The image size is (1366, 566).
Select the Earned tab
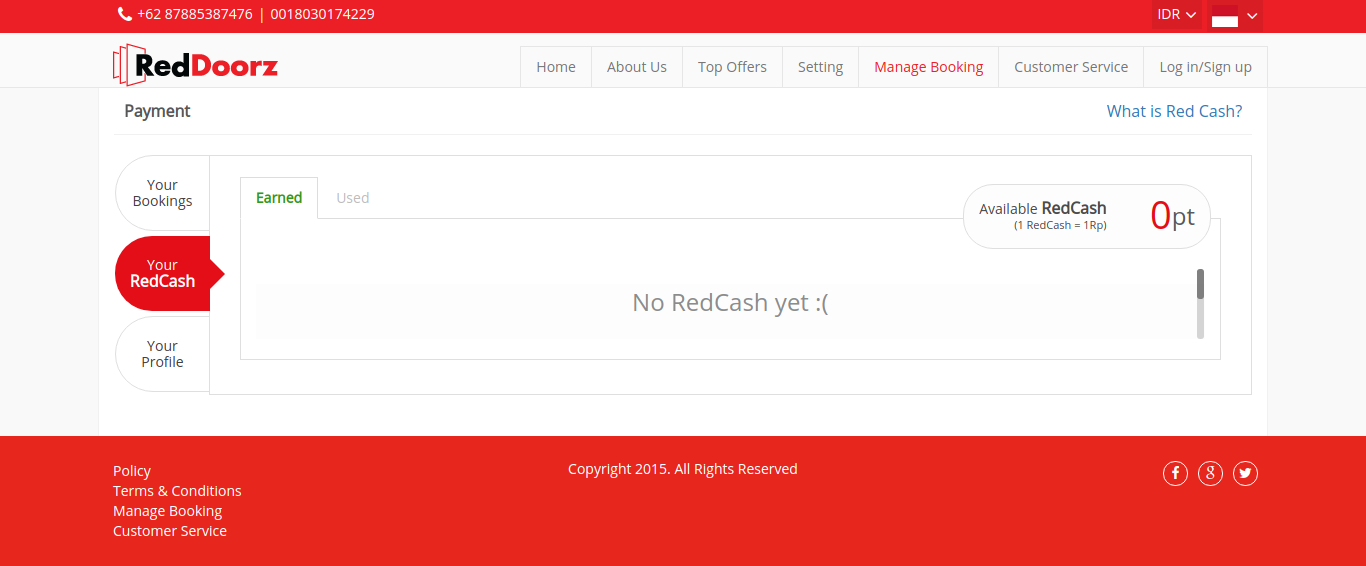pos(279,198)
